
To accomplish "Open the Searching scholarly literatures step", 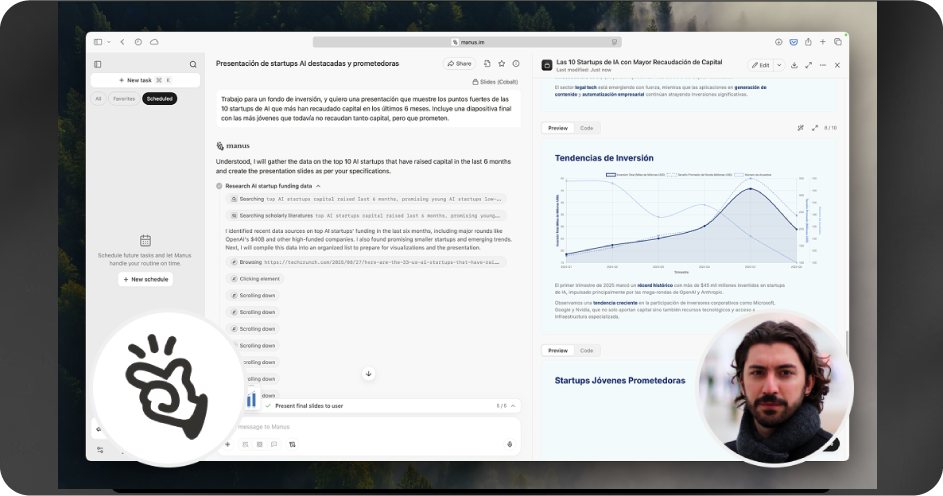I will click(x=366, y=216).
